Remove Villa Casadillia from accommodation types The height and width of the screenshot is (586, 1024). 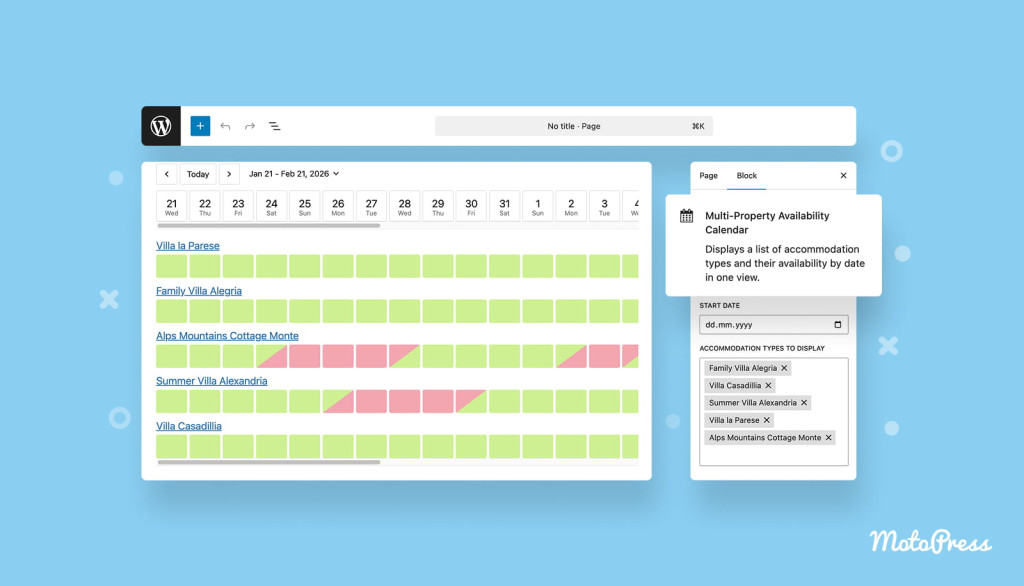pyautogui.click(x=768, y=385)
